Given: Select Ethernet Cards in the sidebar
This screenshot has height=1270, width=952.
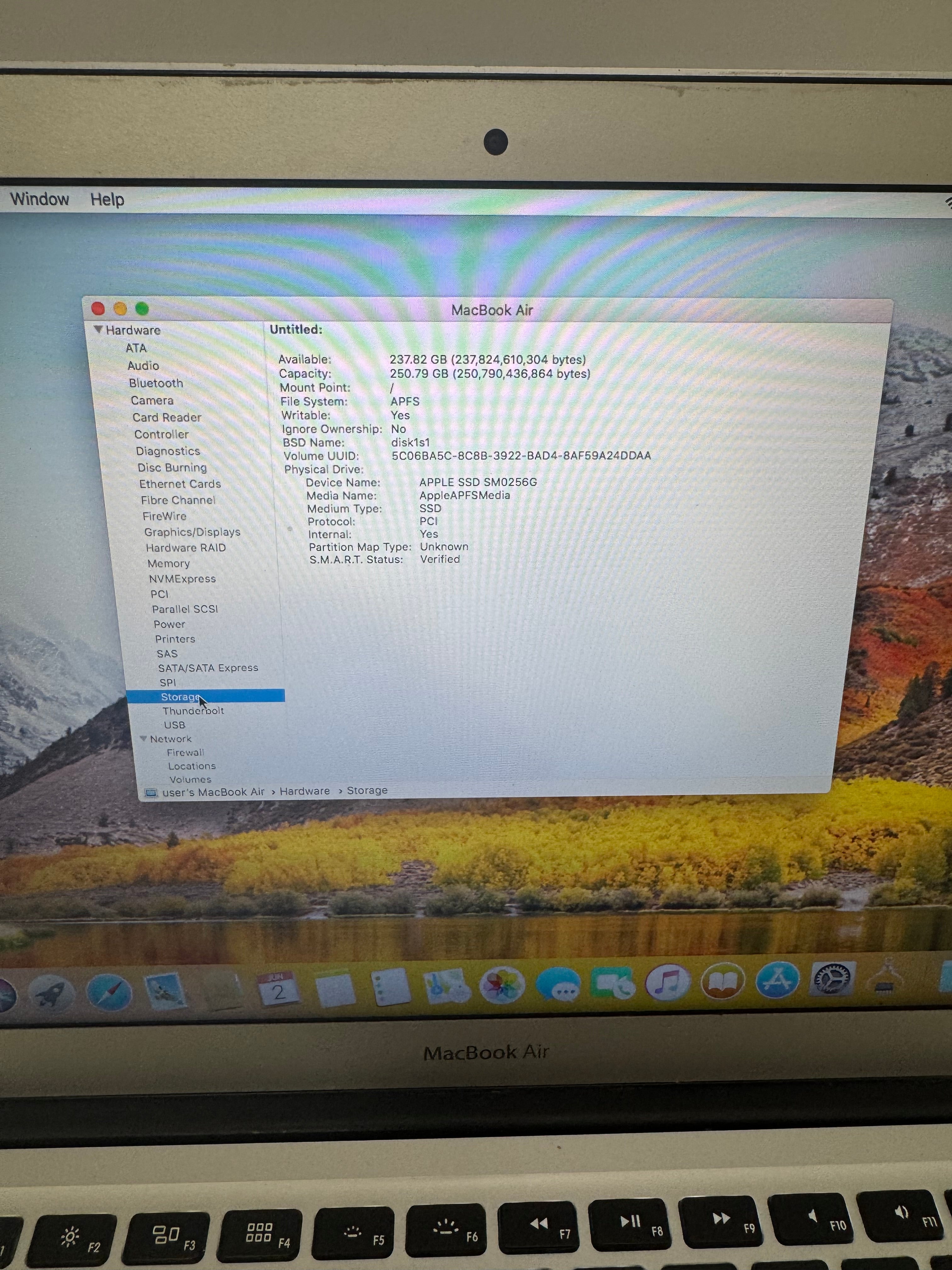Looking at the screenshot, I should pos(180,484).
